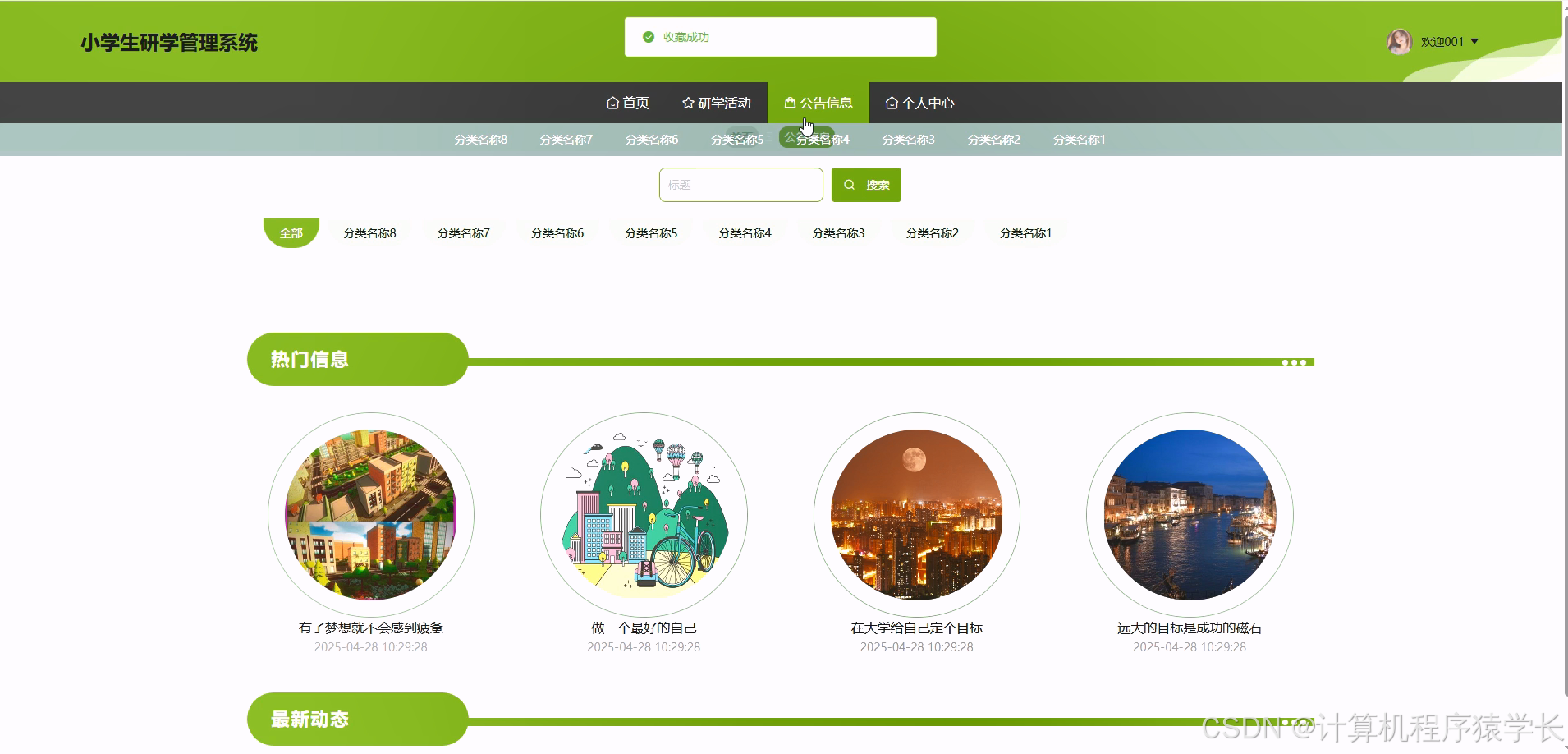Select 分类名称3 in the gray submenu bar
This screenshot has width=1568, height=754.
908,140
